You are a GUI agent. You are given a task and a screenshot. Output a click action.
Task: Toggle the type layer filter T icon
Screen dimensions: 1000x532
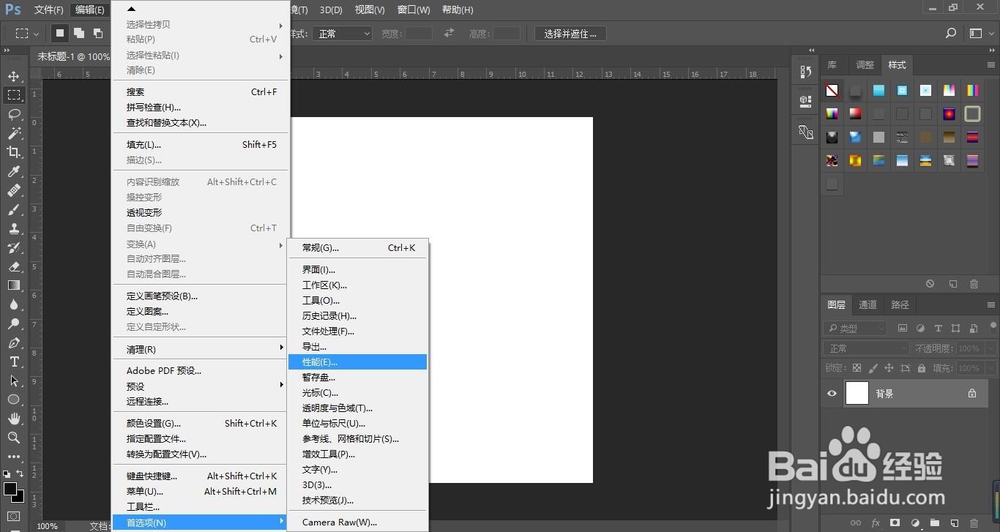pyautogui.click(x=938, y=329)
